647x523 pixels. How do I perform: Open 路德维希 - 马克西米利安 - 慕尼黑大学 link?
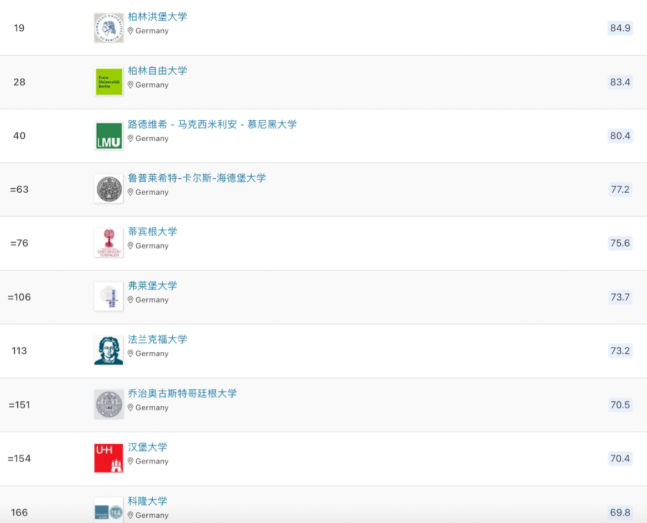point(212,124)
